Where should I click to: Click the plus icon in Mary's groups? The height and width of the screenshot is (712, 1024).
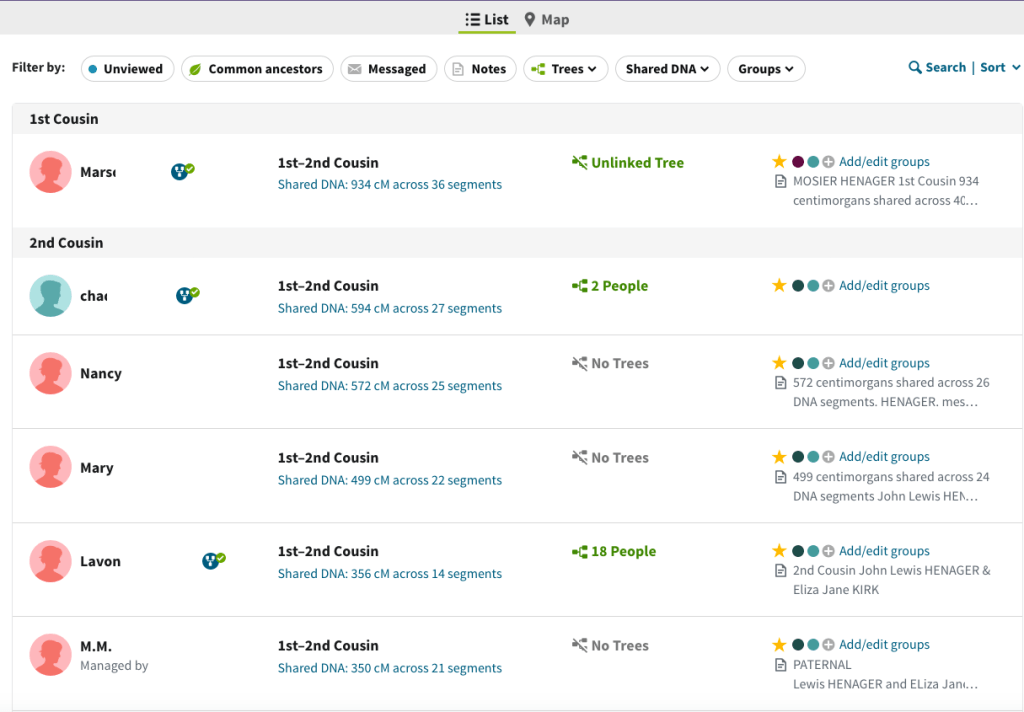pyautogui.click(x=828, y=457)
